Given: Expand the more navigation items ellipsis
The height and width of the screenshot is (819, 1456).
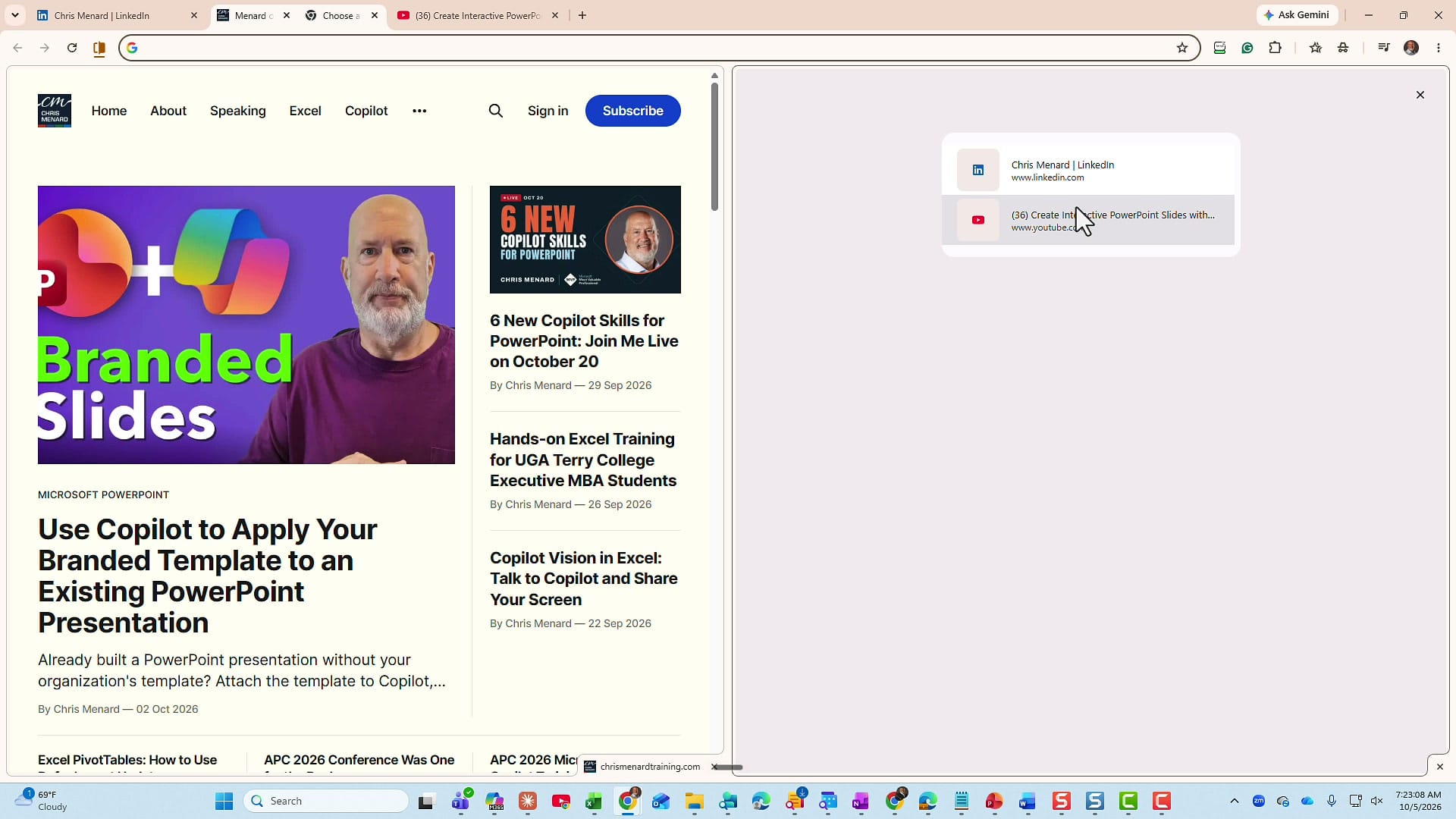Looking at the screenshot, I should click(x=419, y=111).
